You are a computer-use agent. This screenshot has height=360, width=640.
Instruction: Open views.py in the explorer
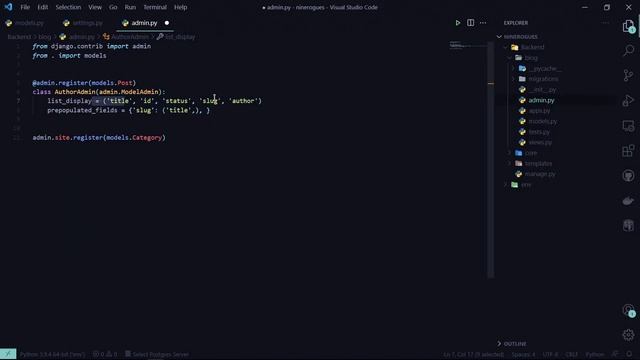coord(540,143)
